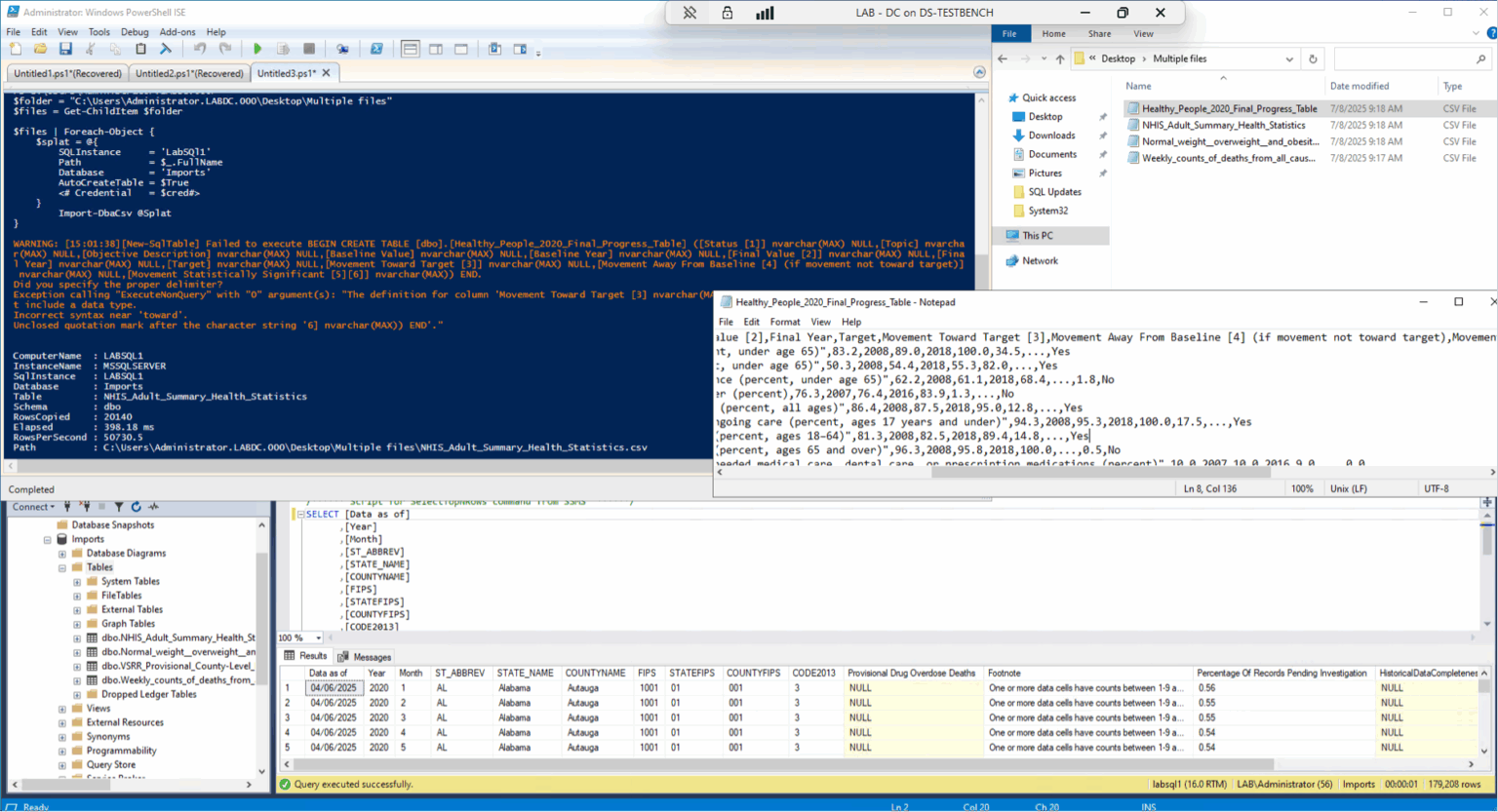The height and width of the screenshot is (812, 1498).
Task: Switch to the Untitled2.ps1 tab
Action: click(x=189, y=73)
